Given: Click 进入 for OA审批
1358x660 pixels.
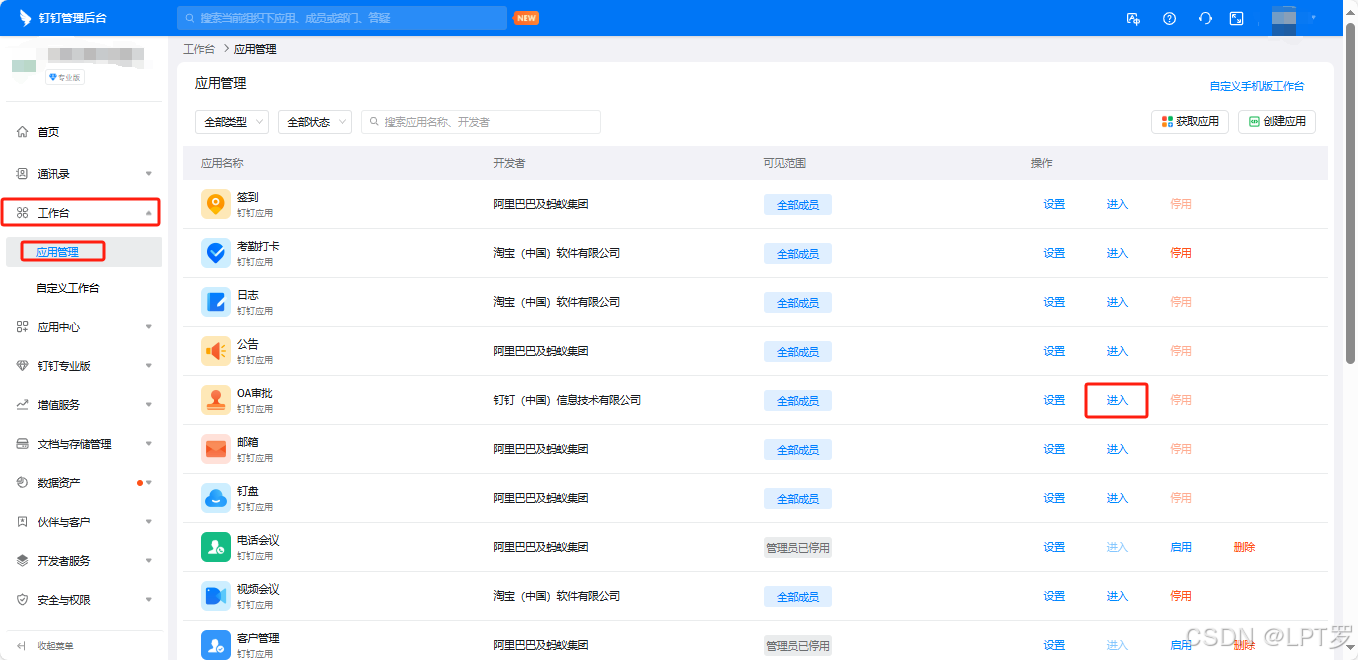Looking at the screenshot, I should [x=1117, y=400].
